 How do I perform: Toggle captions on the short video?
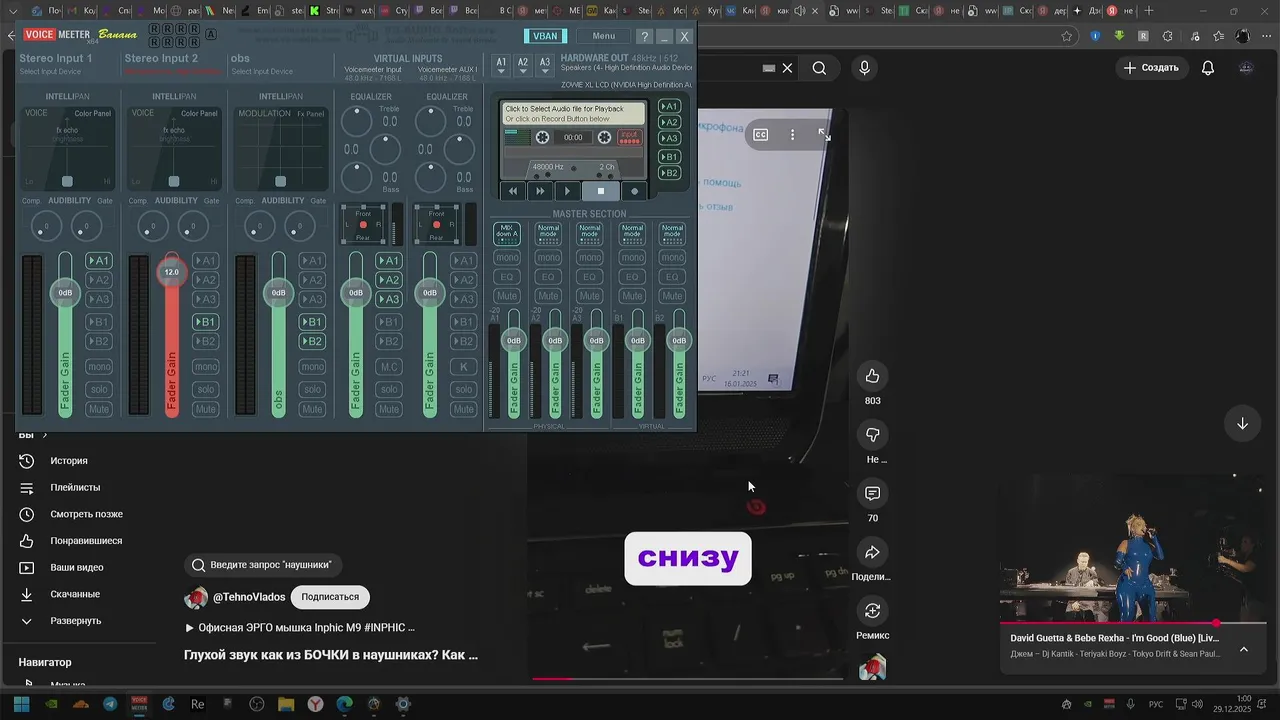[761, 134]
